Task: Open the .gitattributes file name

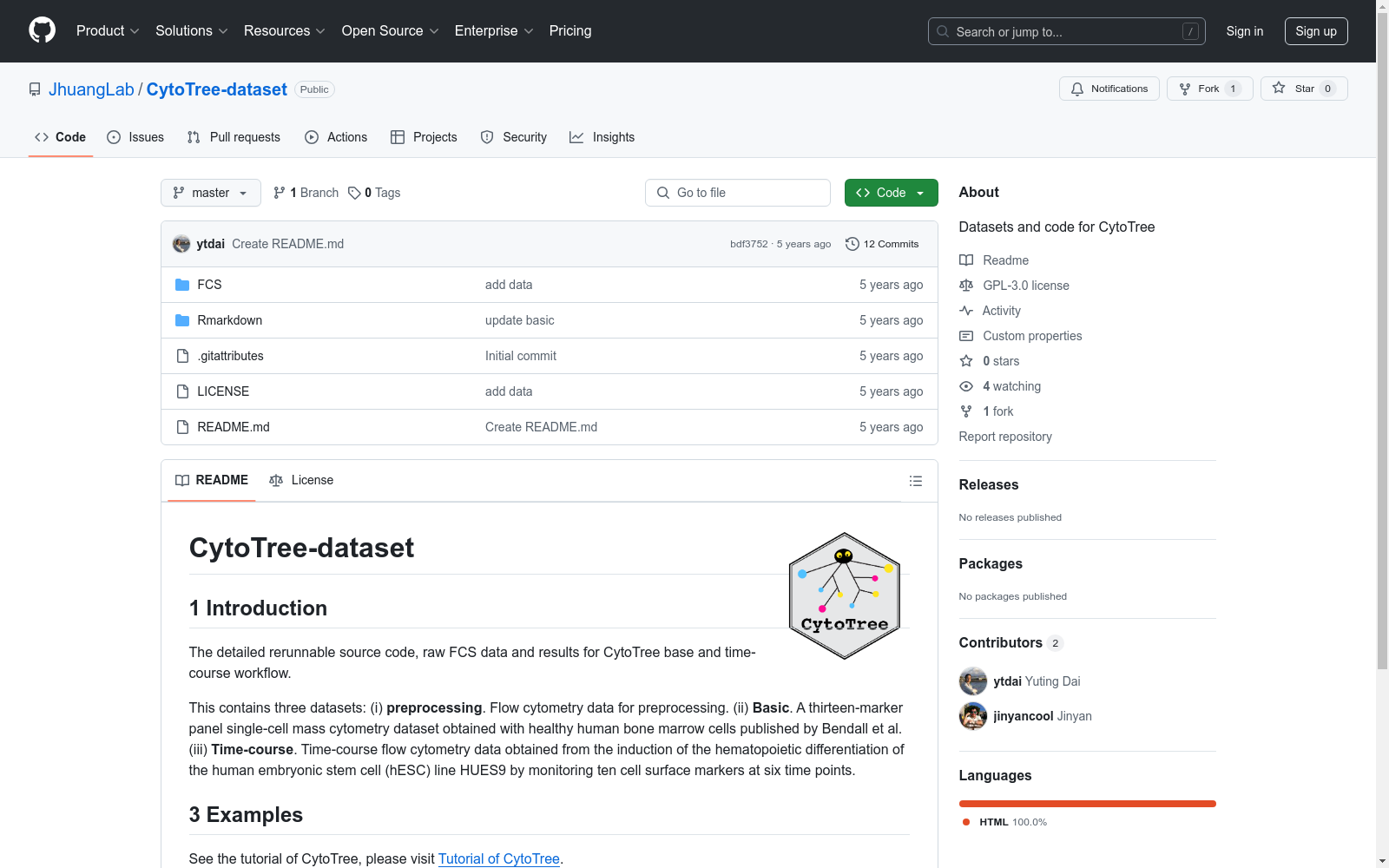Action: coord(230,356)
